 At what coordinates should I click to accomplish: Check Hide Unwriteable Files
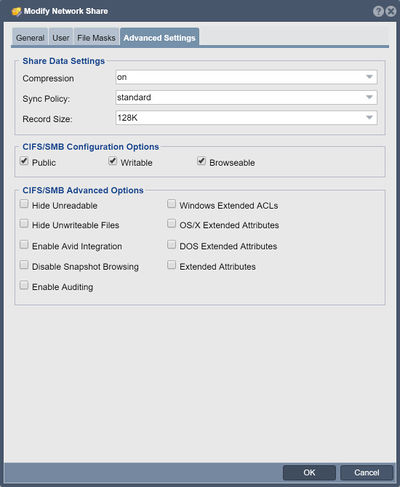pyautogui.click(x=24, y=223)
